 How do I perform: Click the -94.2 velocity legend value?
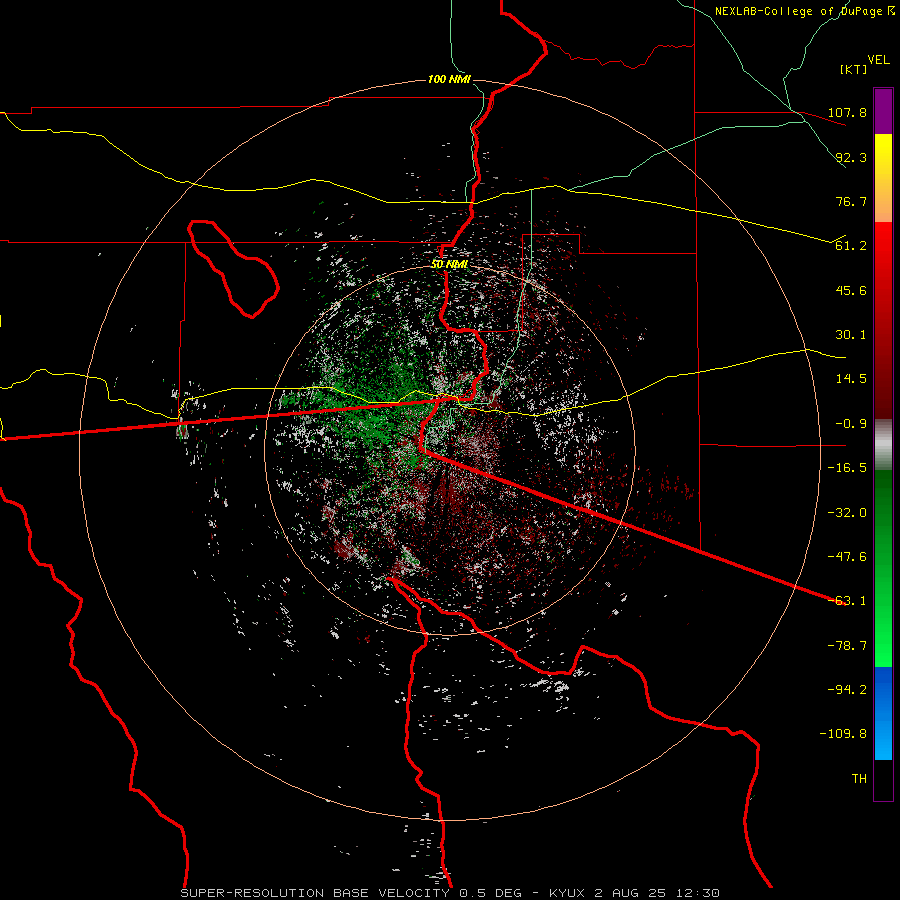847,690
